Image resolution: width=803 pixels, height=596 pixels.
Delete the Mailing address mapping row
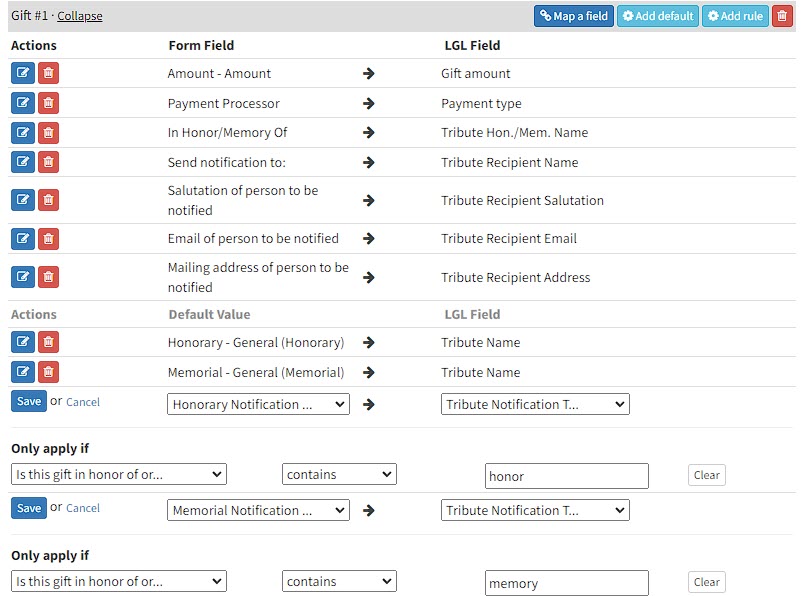[48, 277]
